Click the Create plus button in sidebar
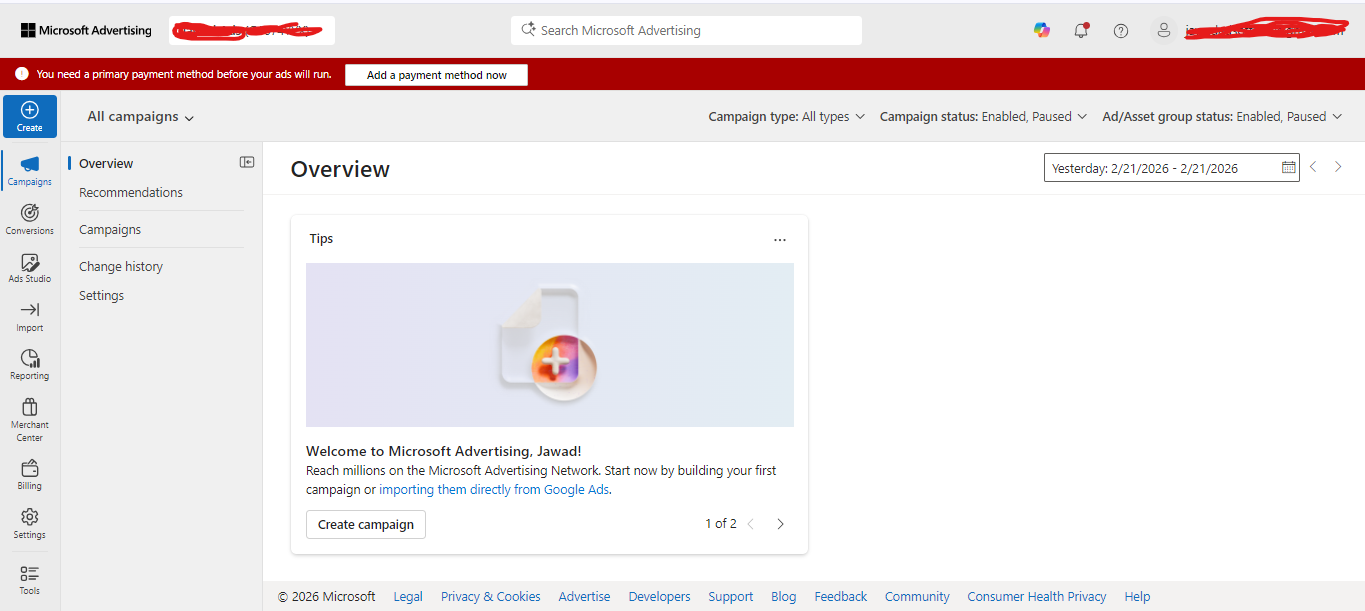 tap(30, 116)
